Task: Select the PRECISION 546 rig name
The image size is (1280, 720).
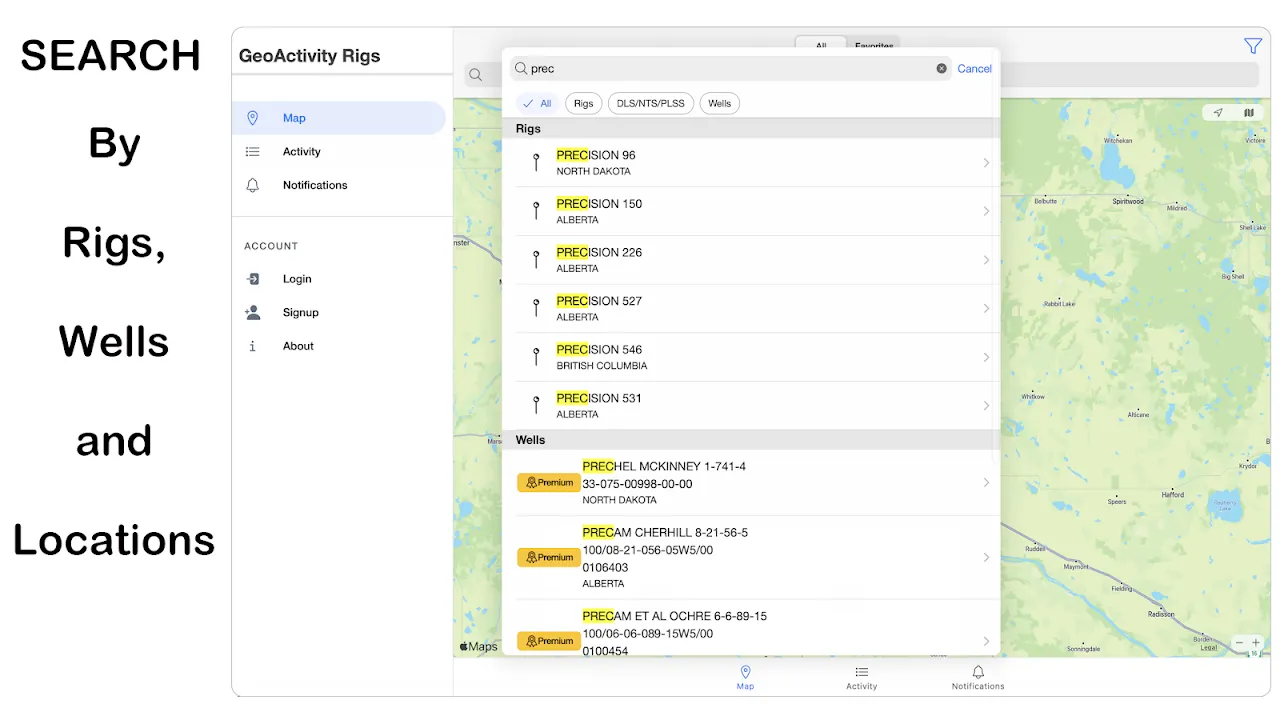Action: pyautogui.click(x=599, y=349)
